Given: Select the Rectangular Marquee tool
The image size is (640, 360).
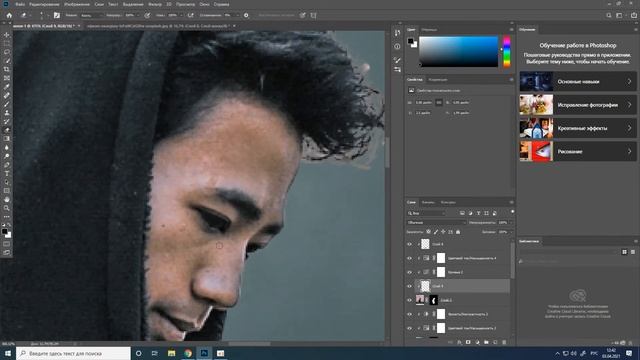Looking at the screenshot, I should [x=7, y=43].
